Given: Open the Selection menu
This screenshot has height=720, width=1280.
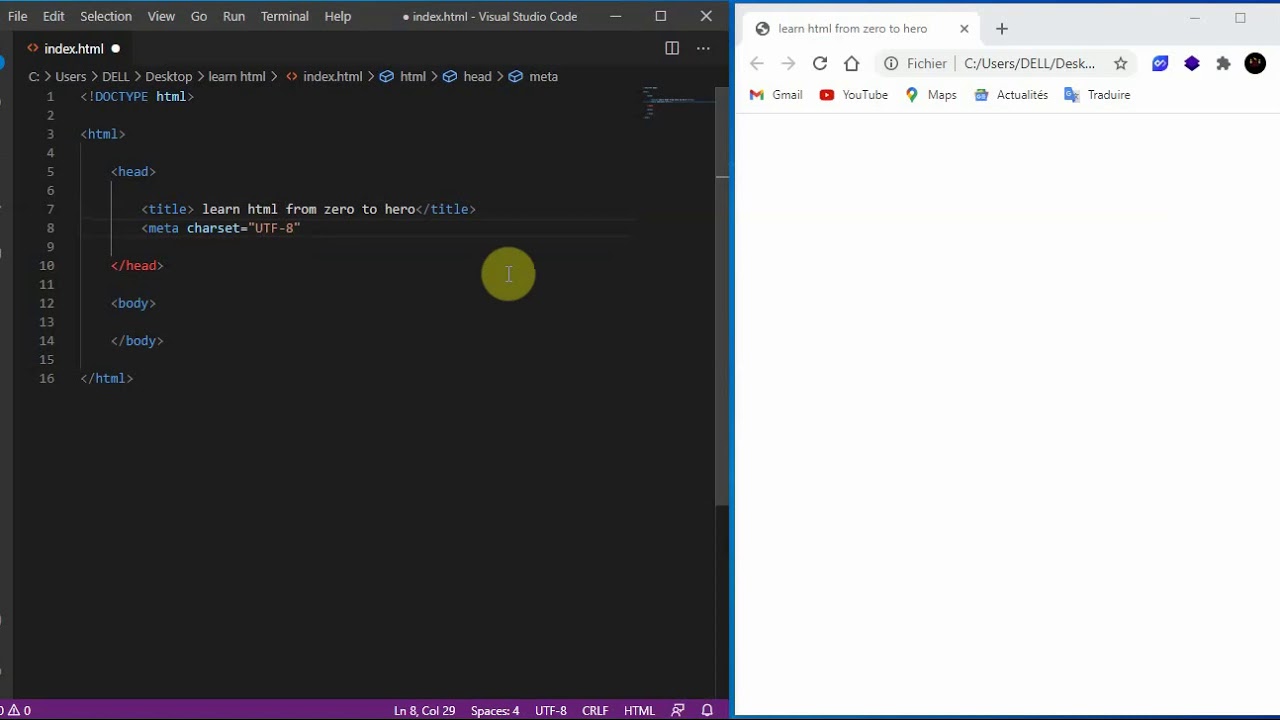Looking at the screenshot, I should (x=106, y=16).
